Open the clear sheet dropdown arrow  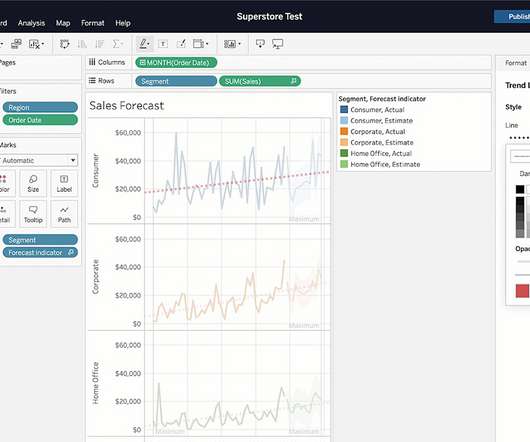pos(43,44)
